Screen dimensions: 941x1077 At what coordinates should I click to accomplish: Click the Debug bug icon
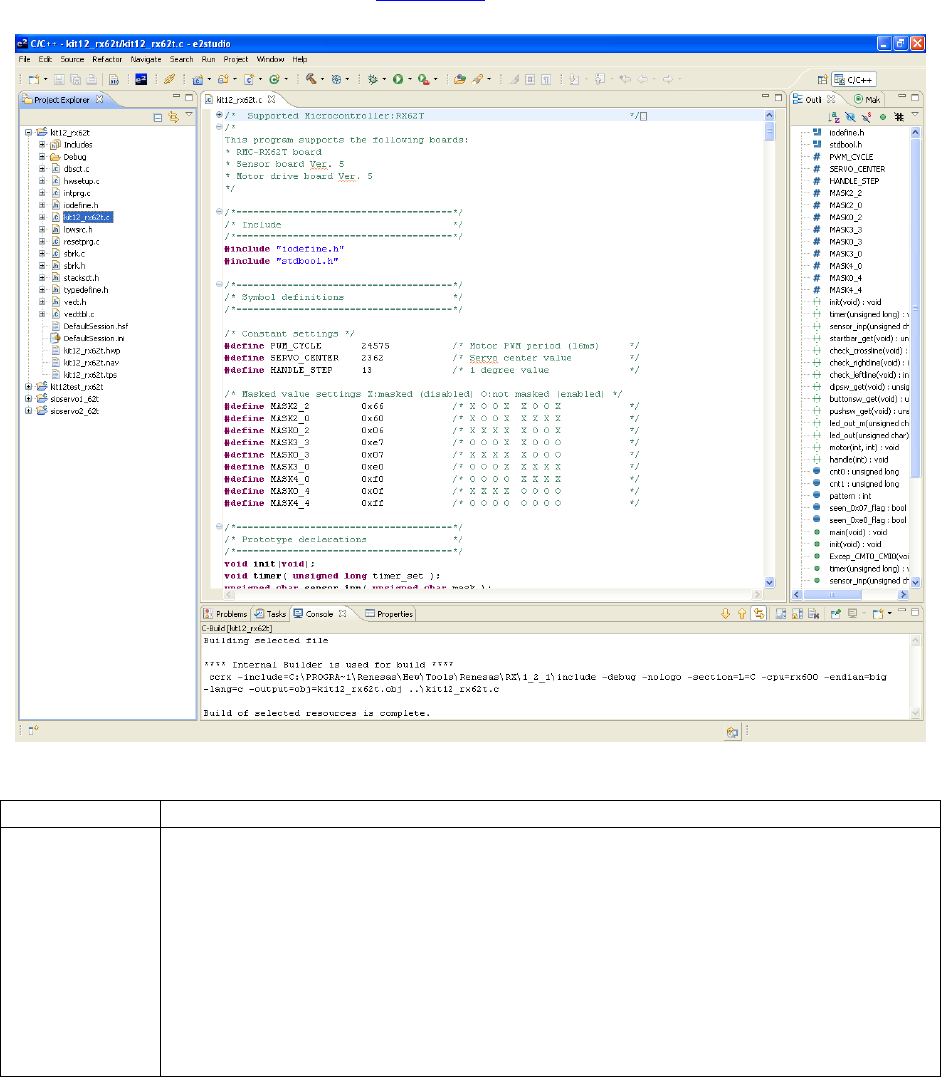pyautogui.click(x=373, y=79)
